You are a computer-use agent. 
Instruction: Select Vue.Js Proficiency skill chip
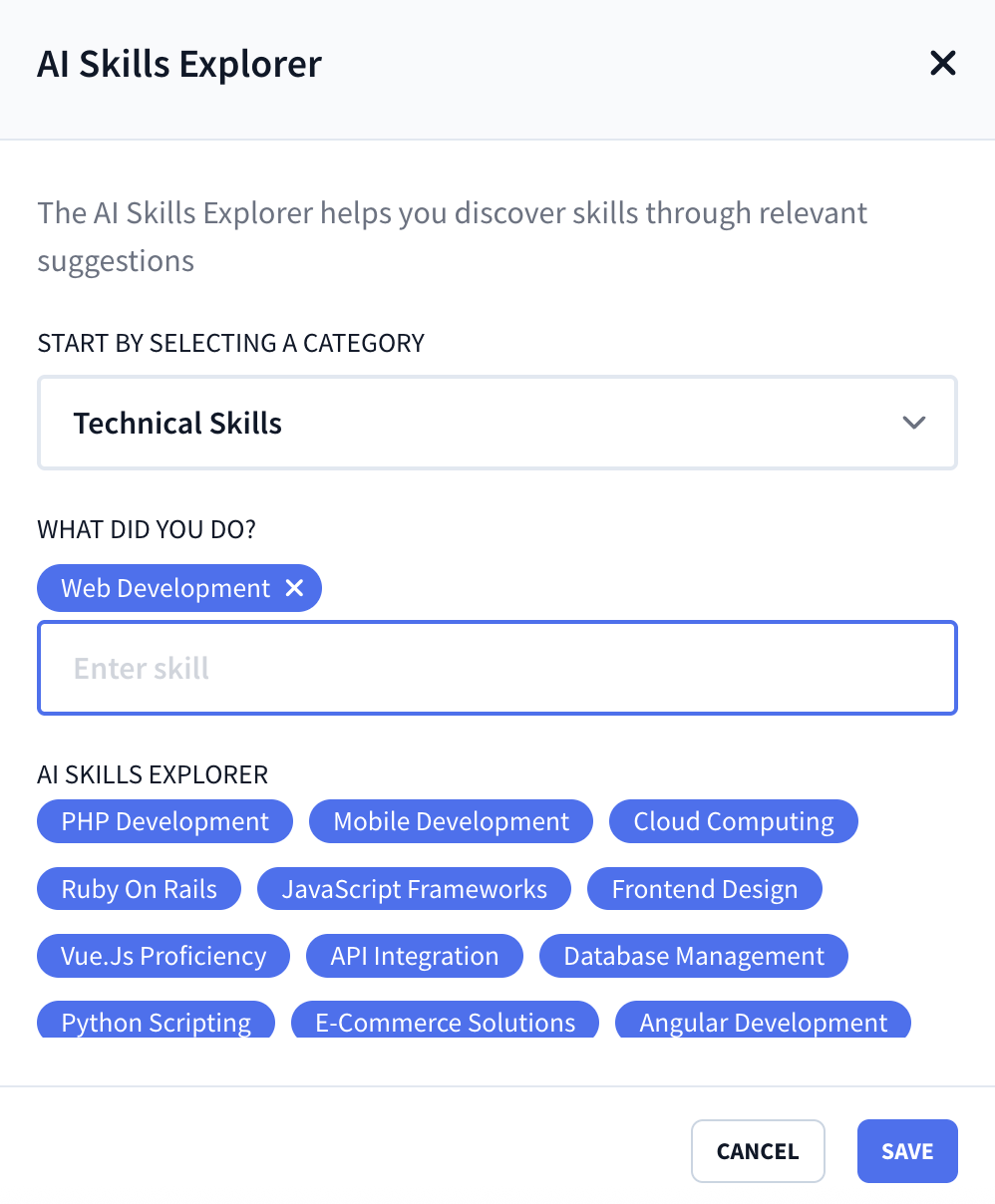tap(163, 955)
